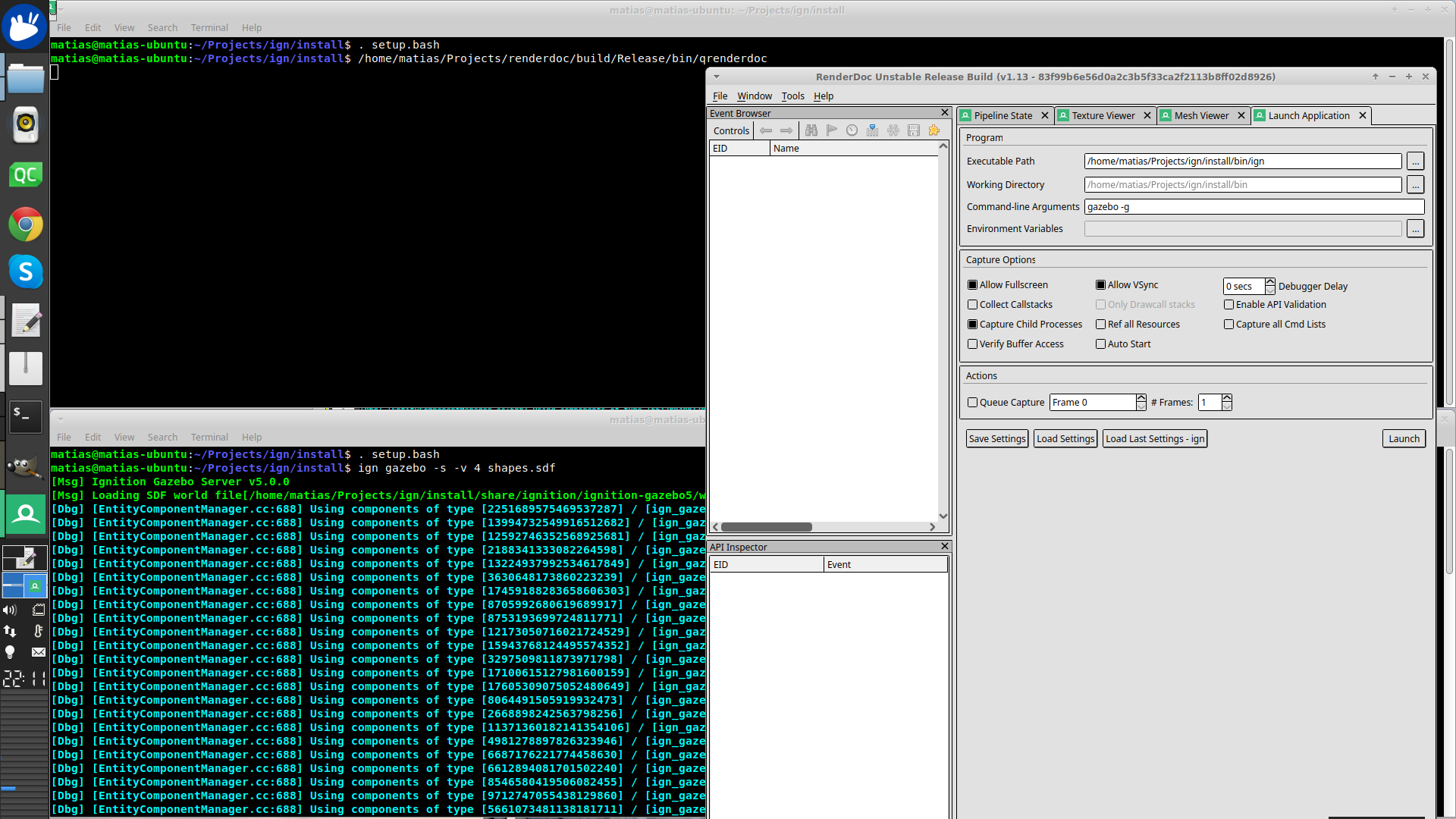Click the right arrow next event icon
This screenshot has height=819, width=1456.
click(x=786, y=130)
